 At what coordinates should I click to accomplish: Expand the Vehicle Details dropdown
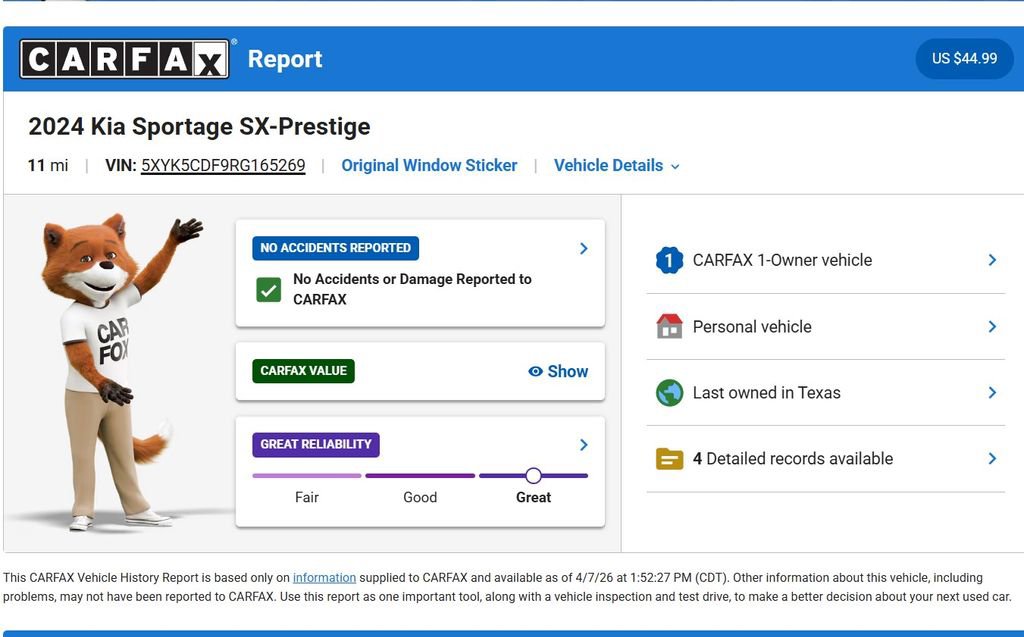[616, 165]
